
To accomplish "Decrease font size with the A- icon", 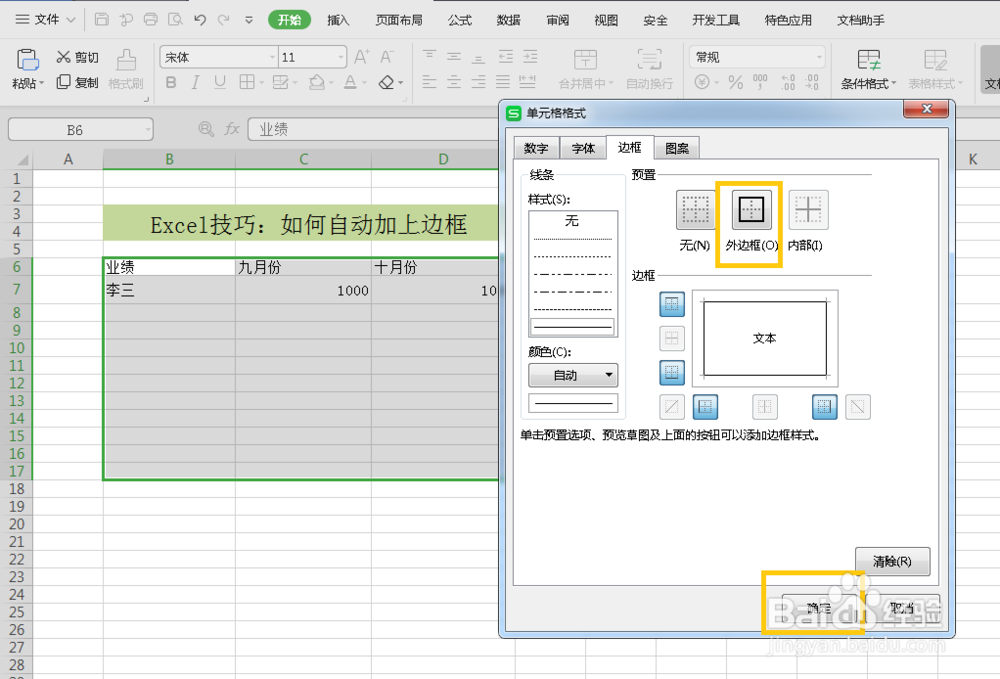I will tap(386, 57).
